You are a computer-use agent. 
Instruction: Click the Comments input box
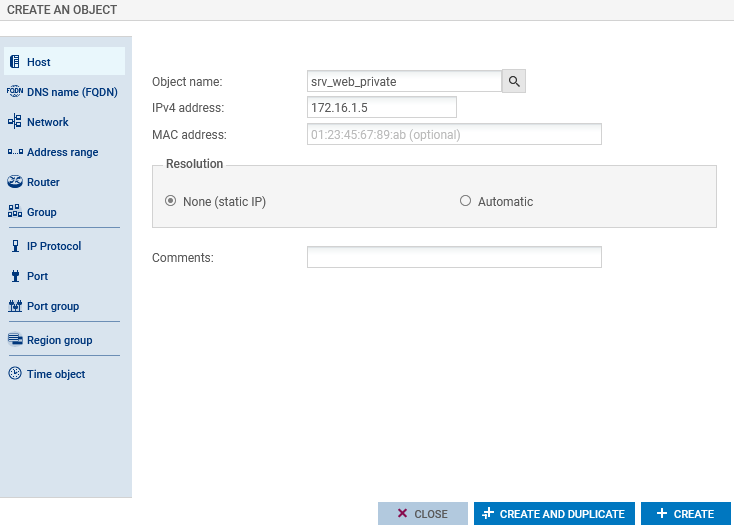(x=454, y=258)
